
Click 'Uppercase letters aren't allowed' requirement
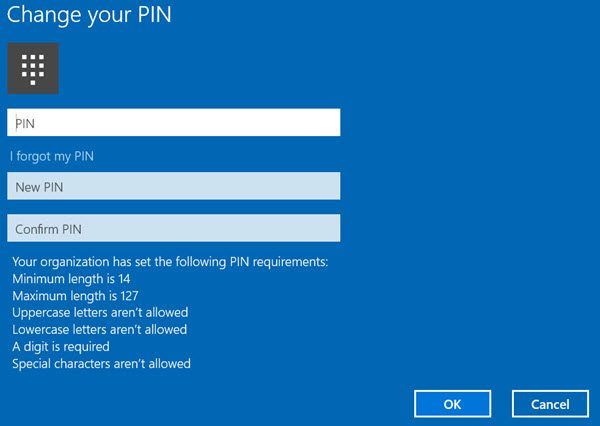pos(100,313)
